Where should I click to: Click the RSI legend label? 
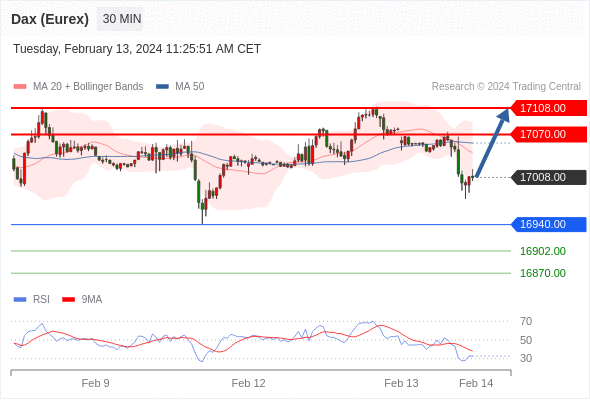(x=41, y=300)
